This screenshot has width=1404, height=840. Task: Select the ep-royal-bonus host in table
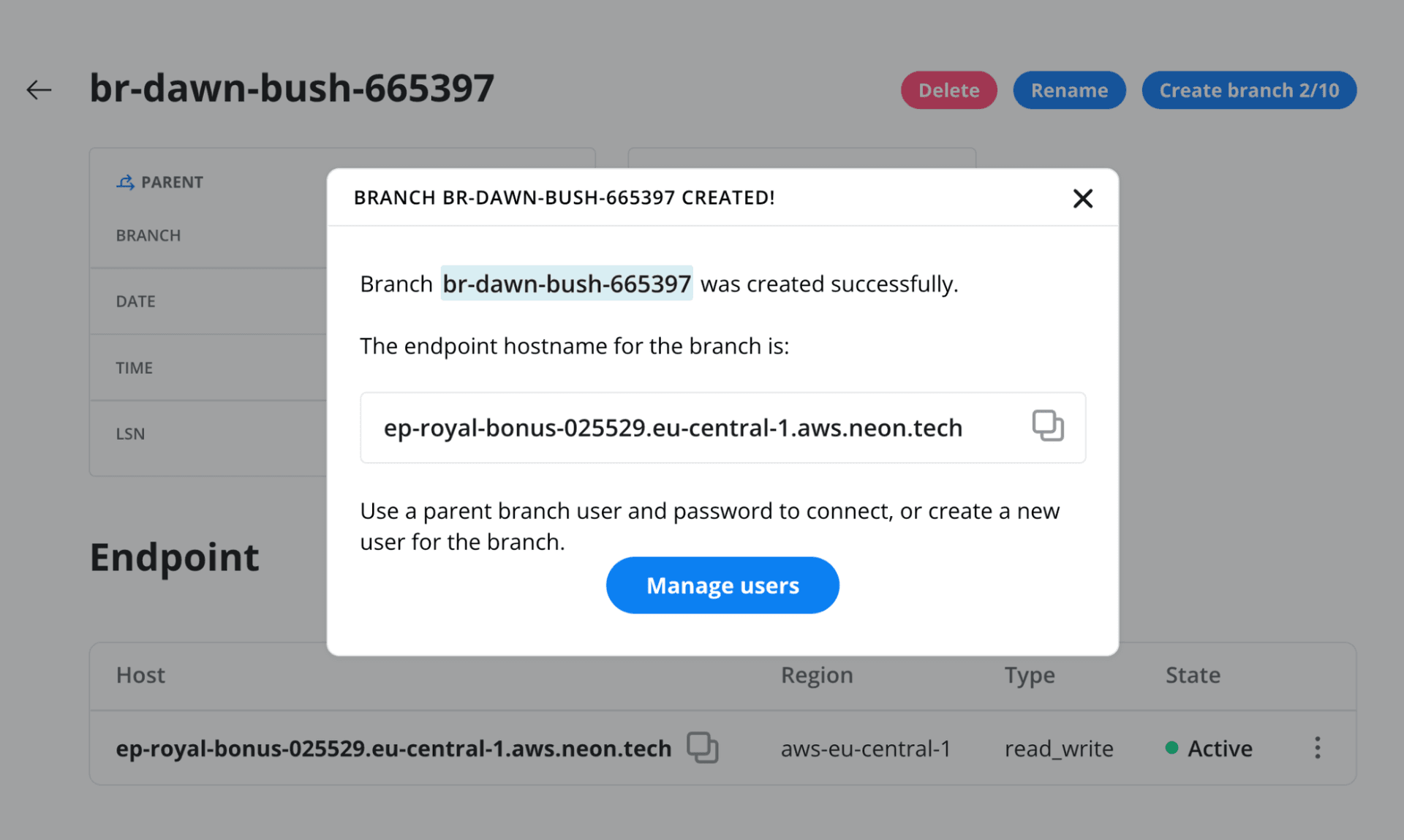393,749
